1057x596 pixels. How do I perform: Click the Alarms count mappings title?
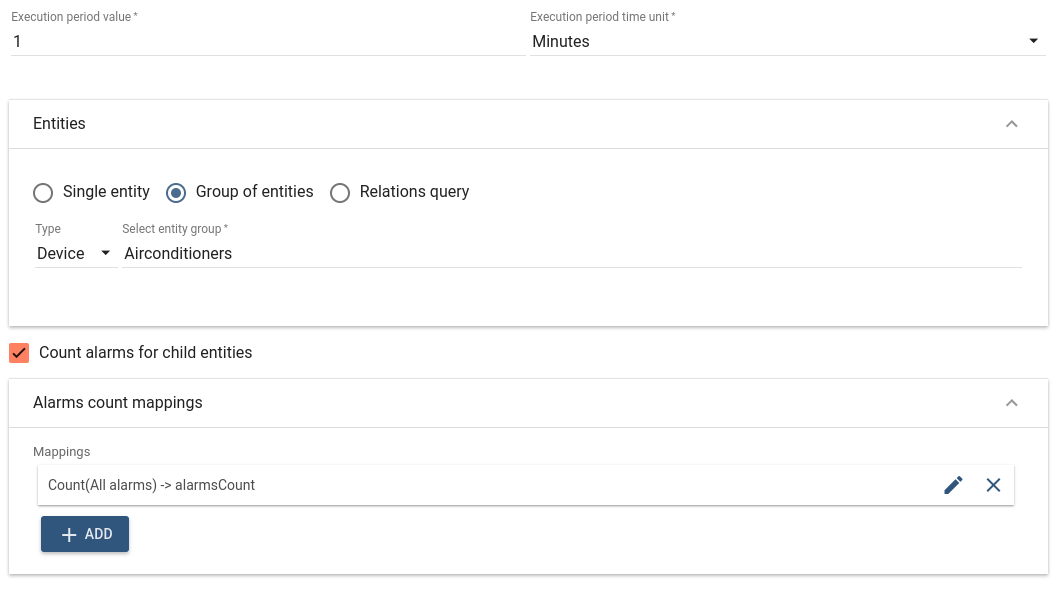click(x=118, y=403)
